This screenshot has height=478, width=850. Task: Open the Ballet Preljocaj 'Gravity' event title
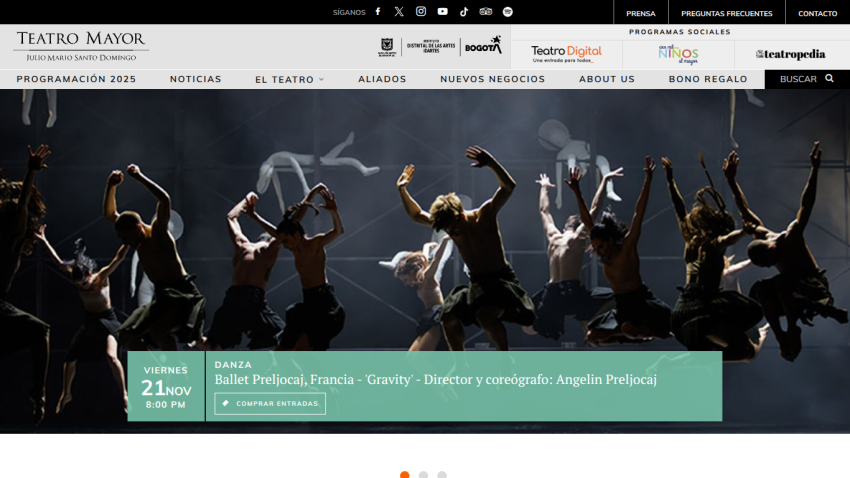coord(435,379)
